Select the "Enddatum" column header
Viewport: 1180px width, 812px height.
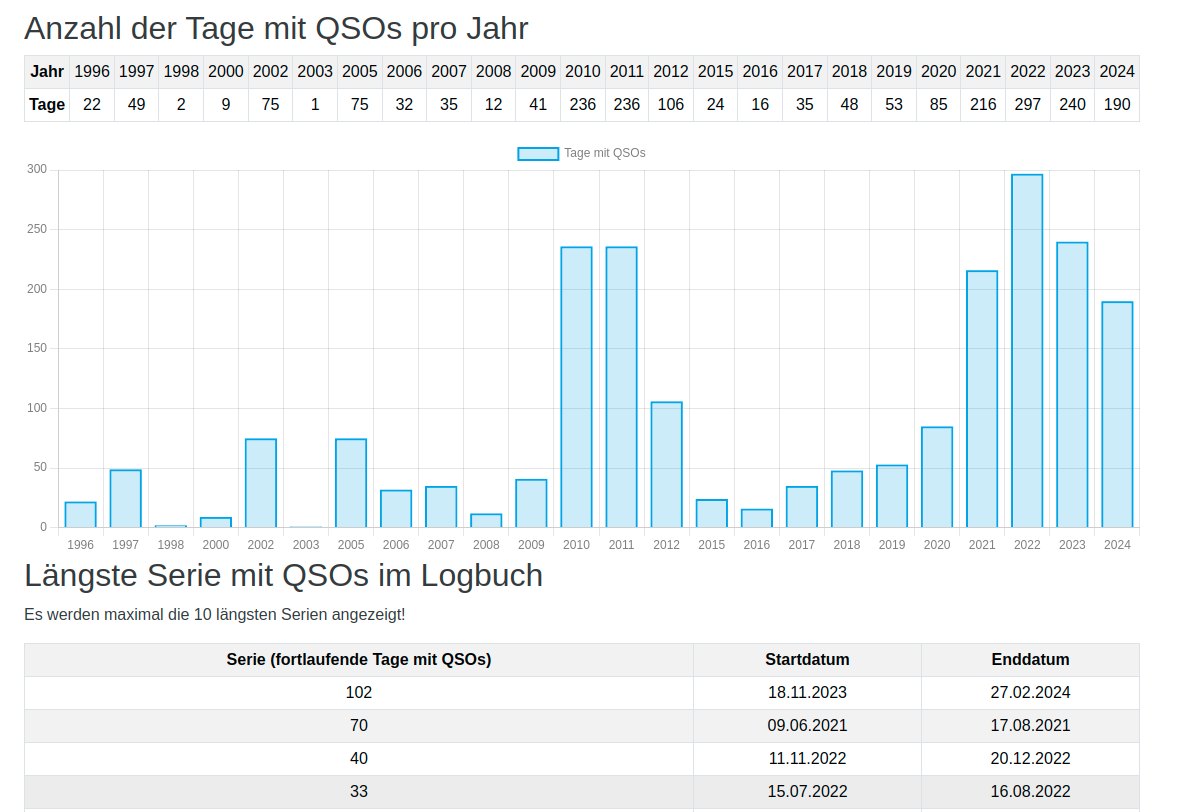[1030, 659]
